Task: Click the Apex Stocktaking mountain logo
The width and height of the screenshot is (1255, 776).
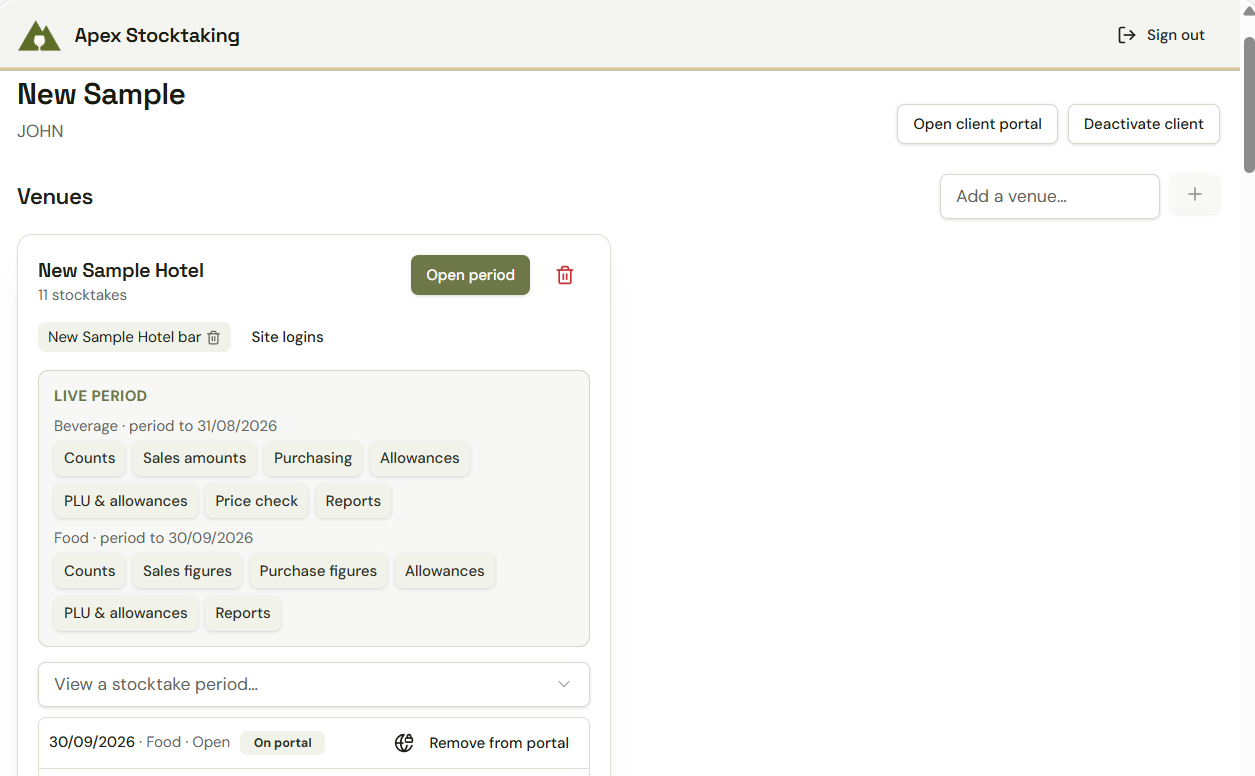Action: [x=40, y=35]
